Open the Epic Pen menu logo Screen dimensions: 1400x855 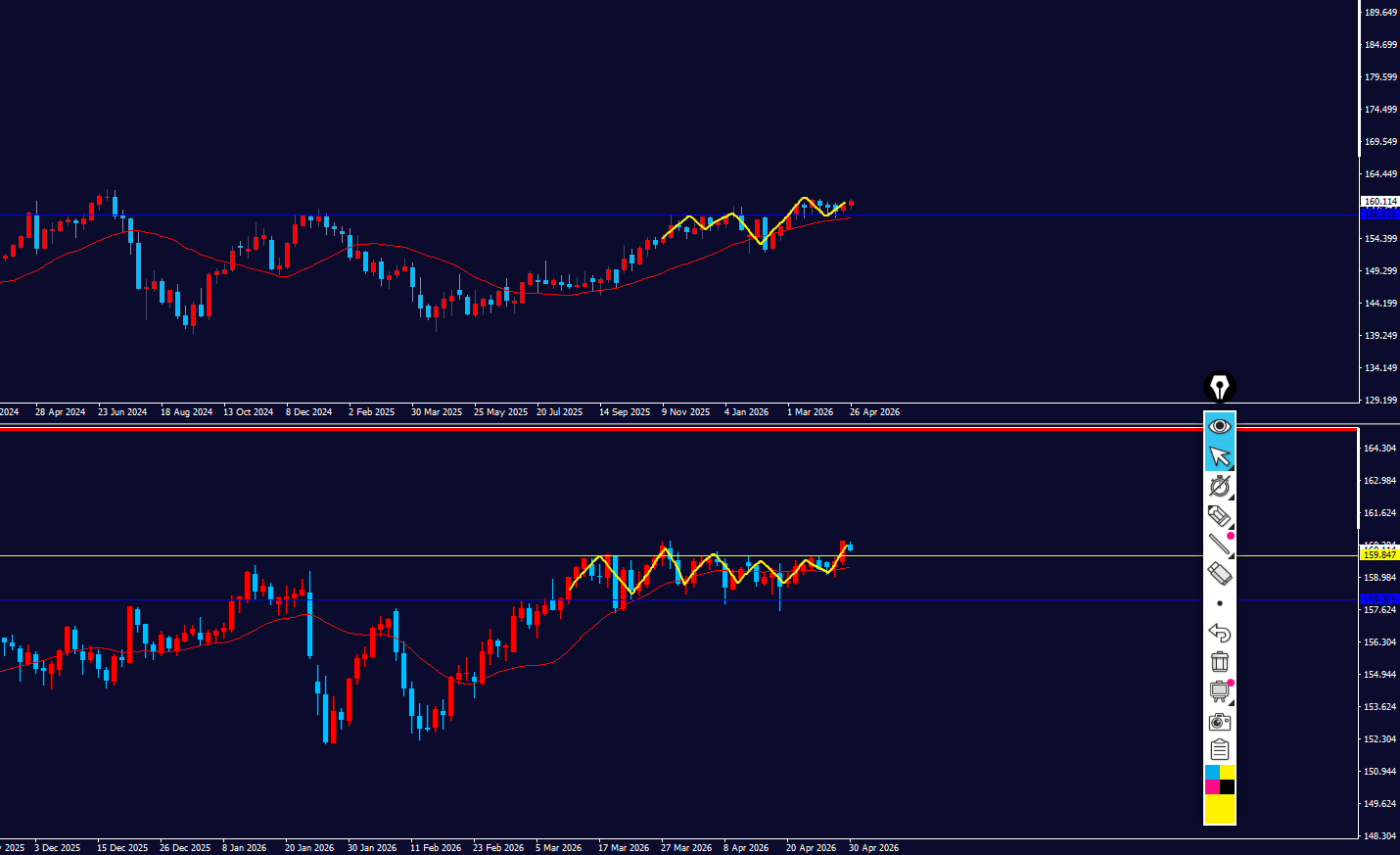[x=1219, y=388]
